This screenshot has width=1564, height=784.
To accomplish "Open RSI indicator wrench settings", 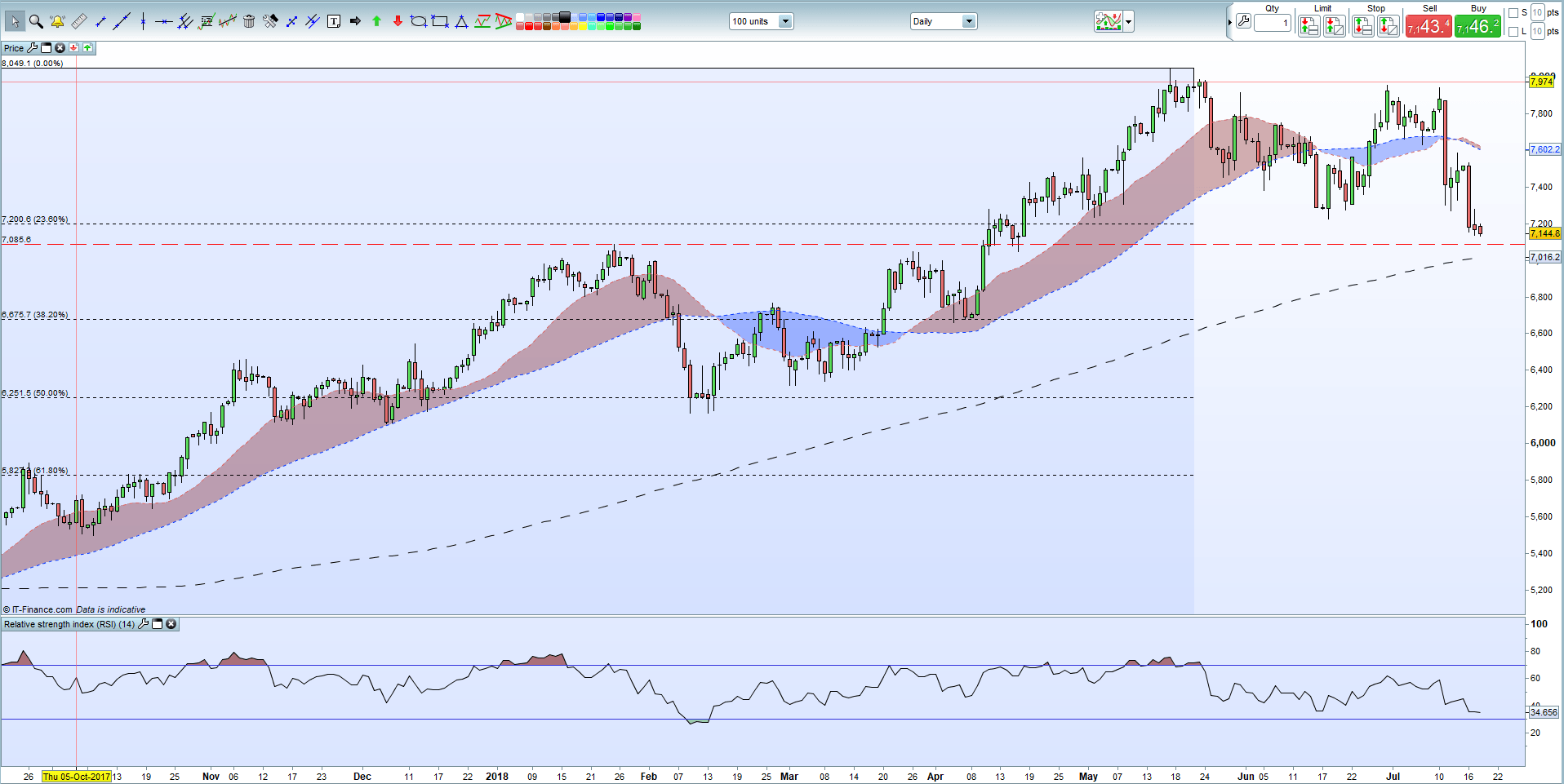I will [x=144, y=624].
